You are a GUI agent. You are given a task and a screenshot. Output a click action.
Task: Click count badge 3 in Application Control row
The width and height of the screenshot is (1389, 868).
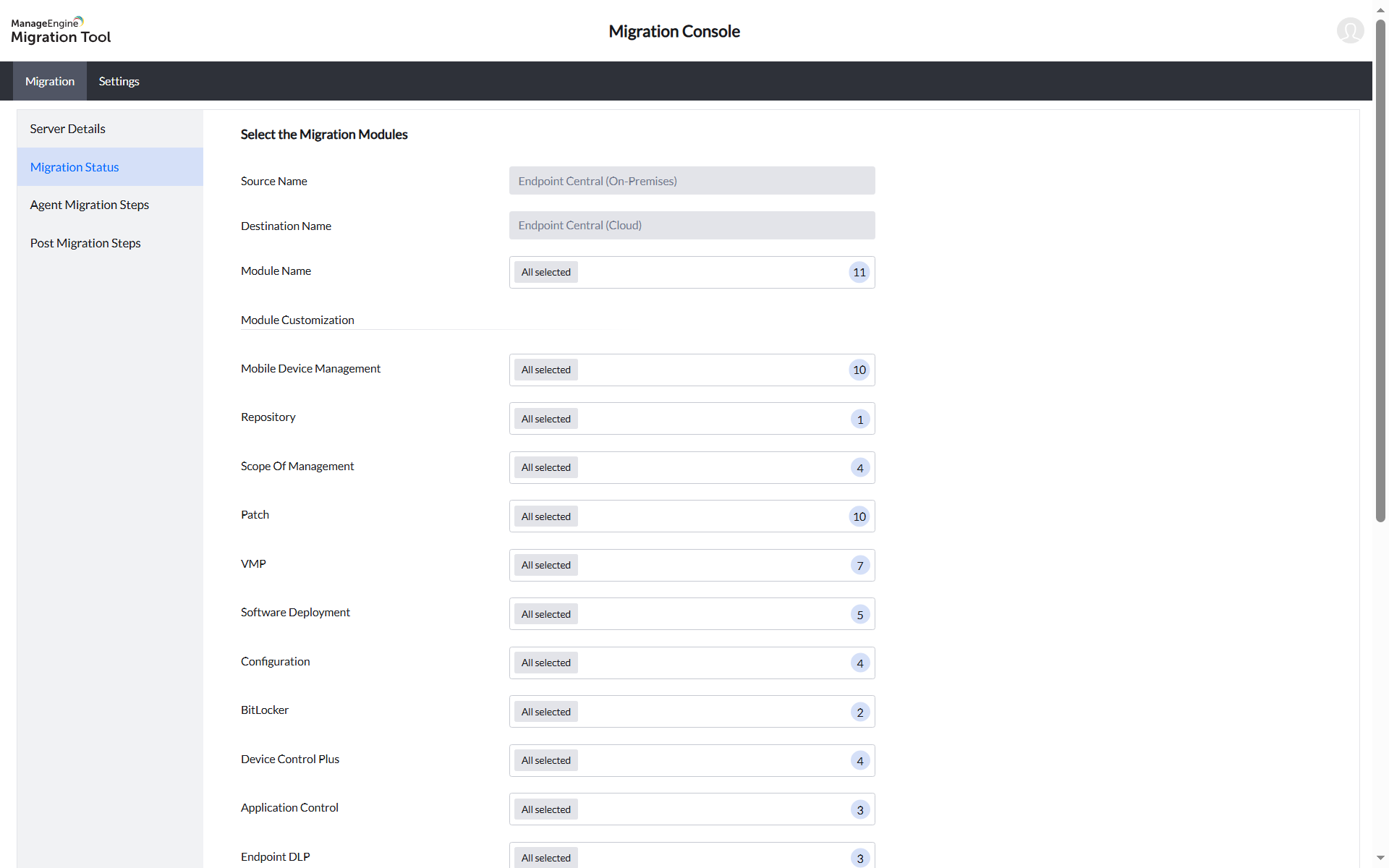click(x=860, y=810)
